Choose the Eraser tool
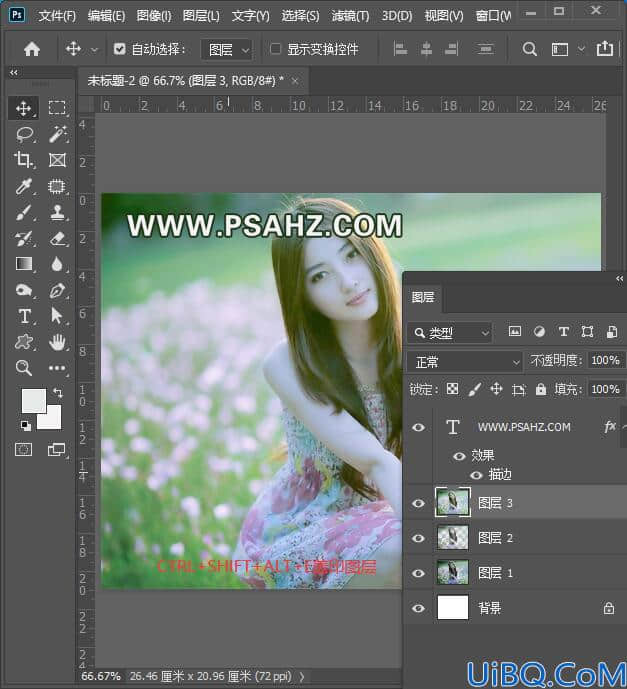Viewport: 627px width, 689px height. (57, 239)
